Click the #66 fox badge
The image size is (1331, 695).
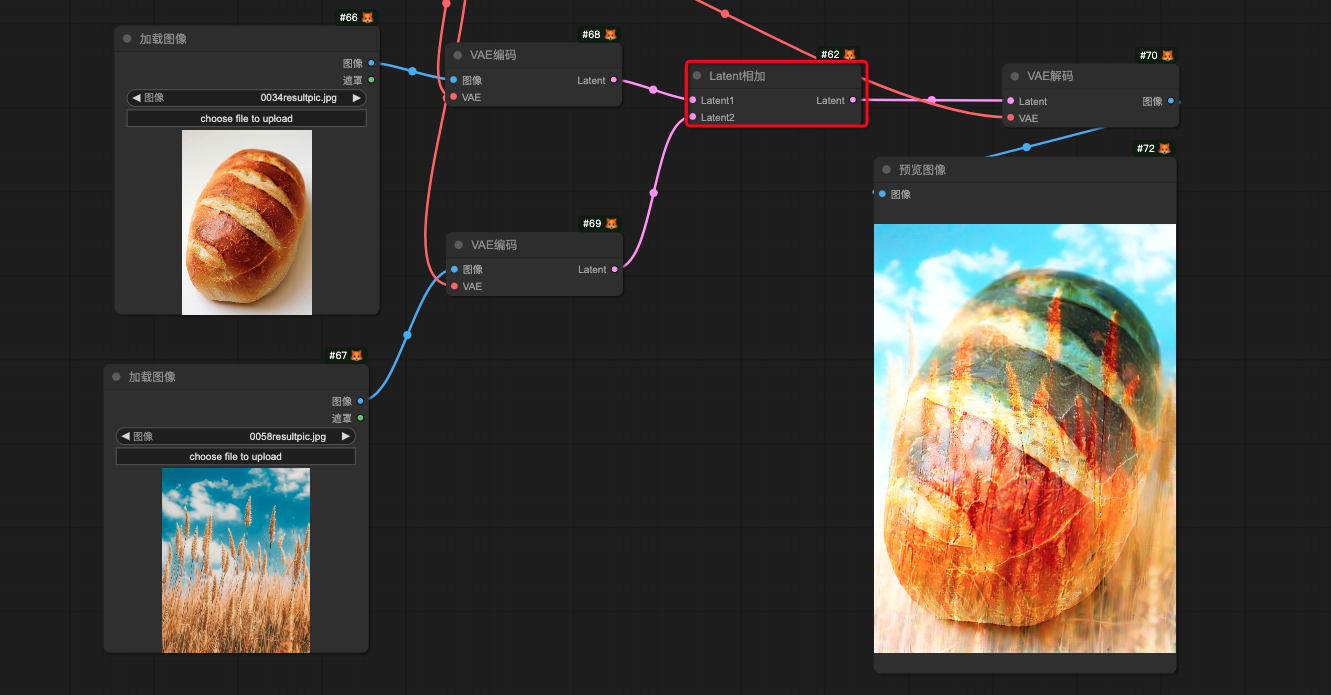(x=357, y=18)
